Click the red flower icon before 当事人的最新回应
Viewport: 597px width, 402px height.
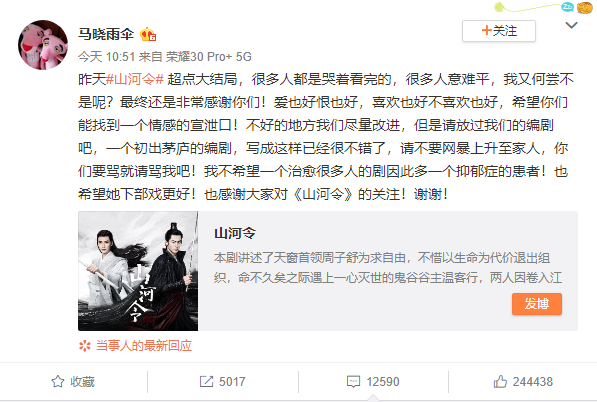pos(85,346)
